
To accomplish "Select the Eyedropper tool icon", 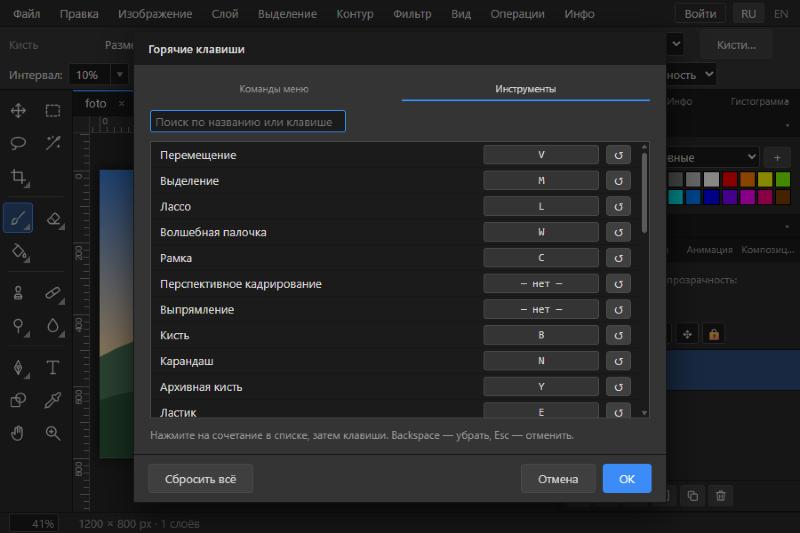I will tap(53, 400).
